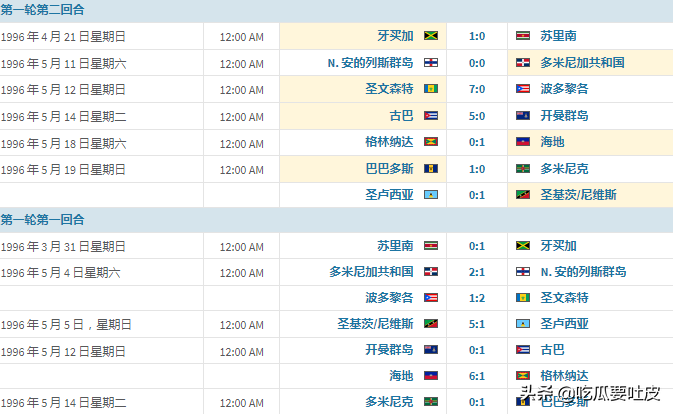Open the 7:0 match score link
The height and width of the screenshot is (414, 673).
coord(477,89)
